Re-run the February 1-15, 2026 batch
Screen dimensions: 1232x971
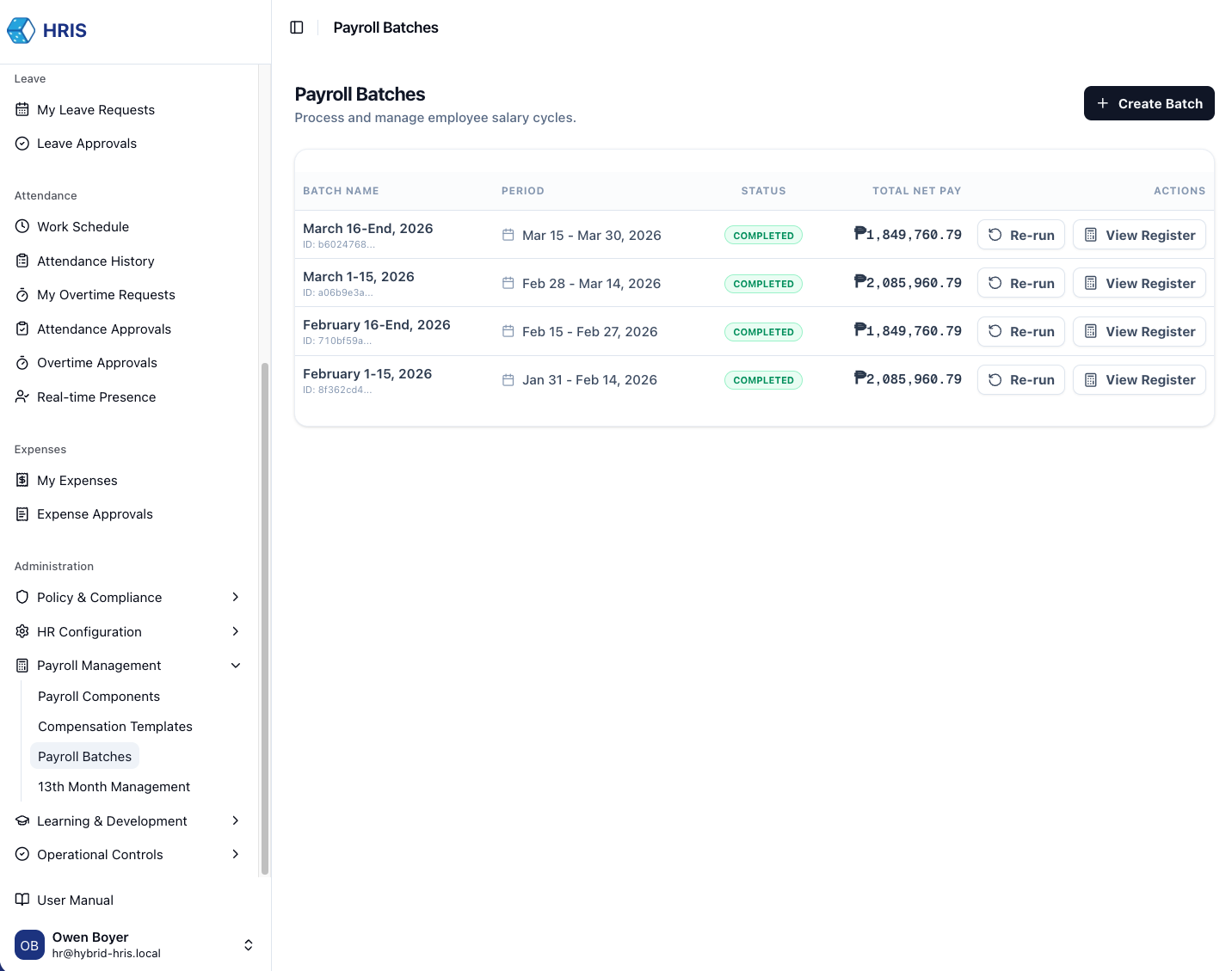pos(1020,379)
